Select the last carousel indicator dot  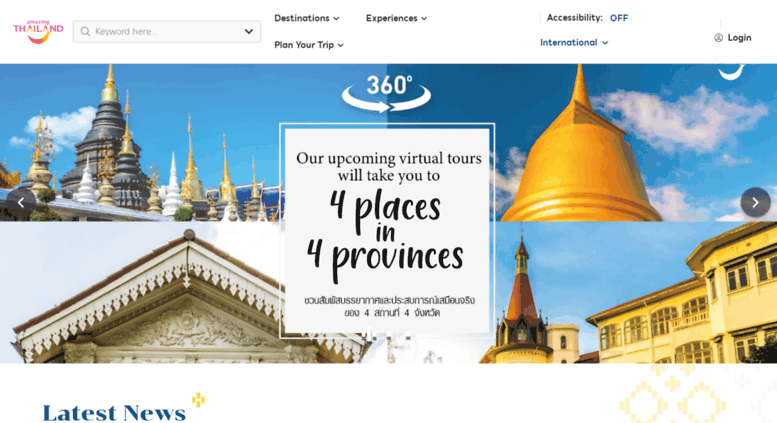pos(408,337)
